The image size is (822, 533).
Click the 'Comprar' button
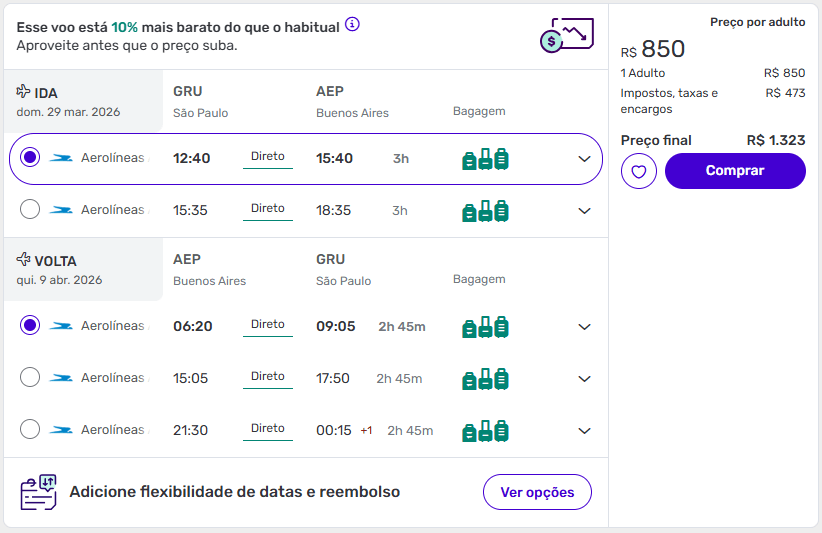735,171
